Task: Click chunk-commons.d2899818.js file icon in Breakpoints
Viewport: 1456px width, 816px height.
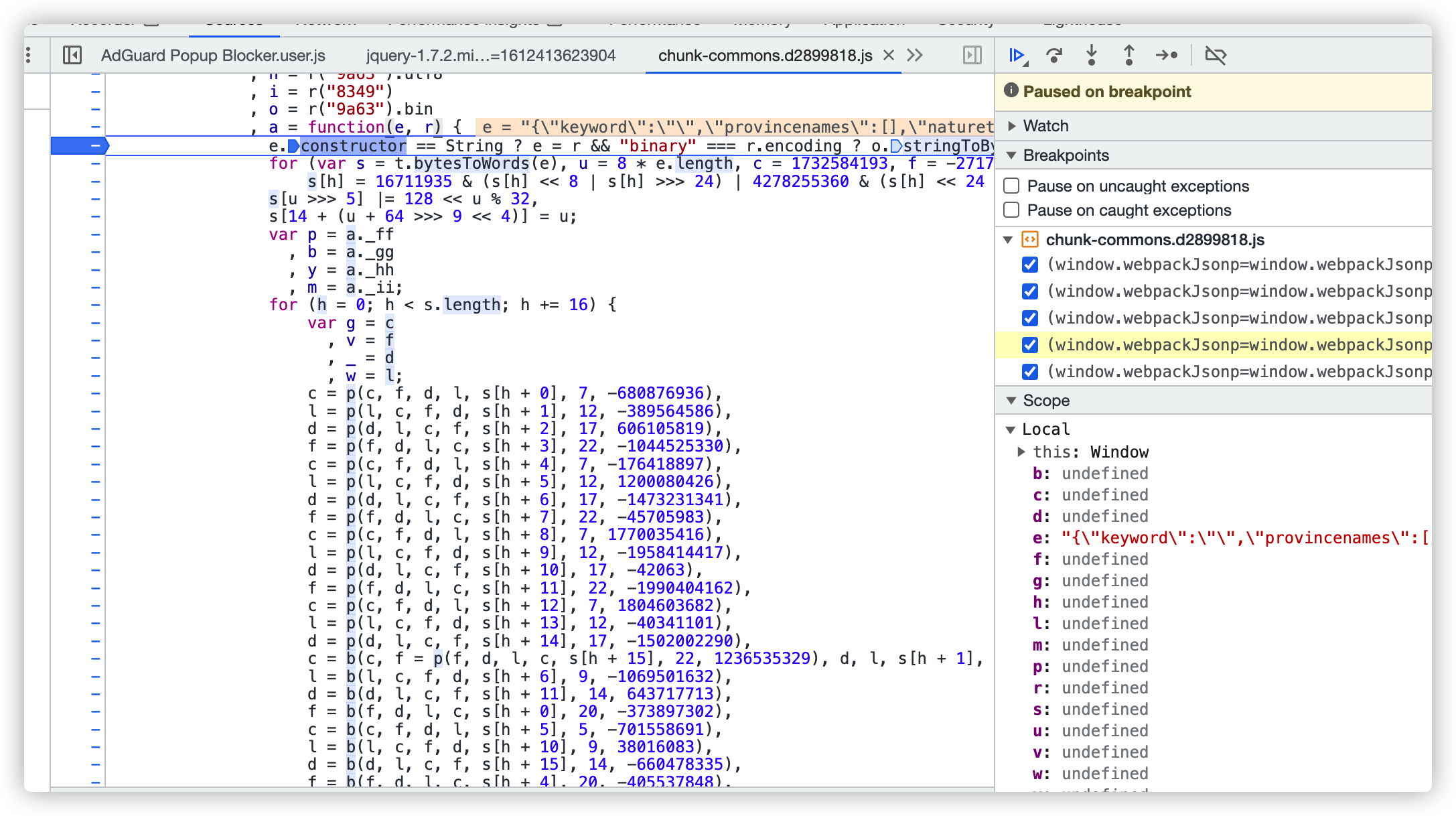Action: click(x=1030, y=239)
